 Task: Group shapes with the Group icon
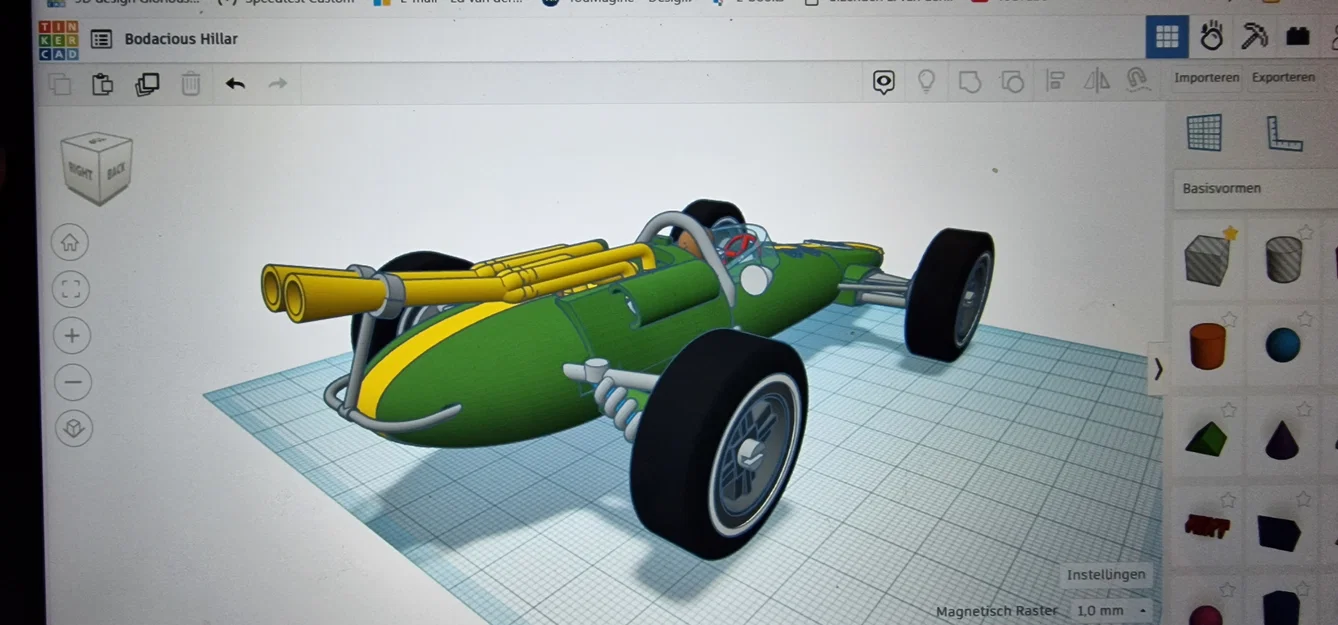click(969, 81)
